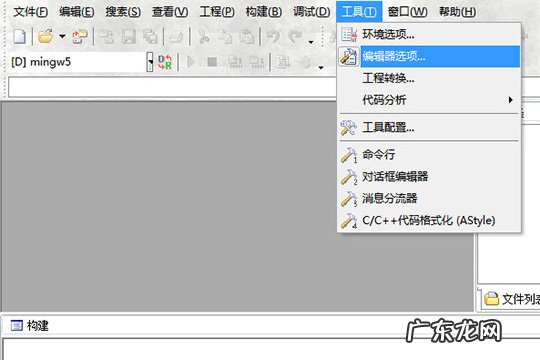Click the greyed-out run triangle icon

point(190,62)
